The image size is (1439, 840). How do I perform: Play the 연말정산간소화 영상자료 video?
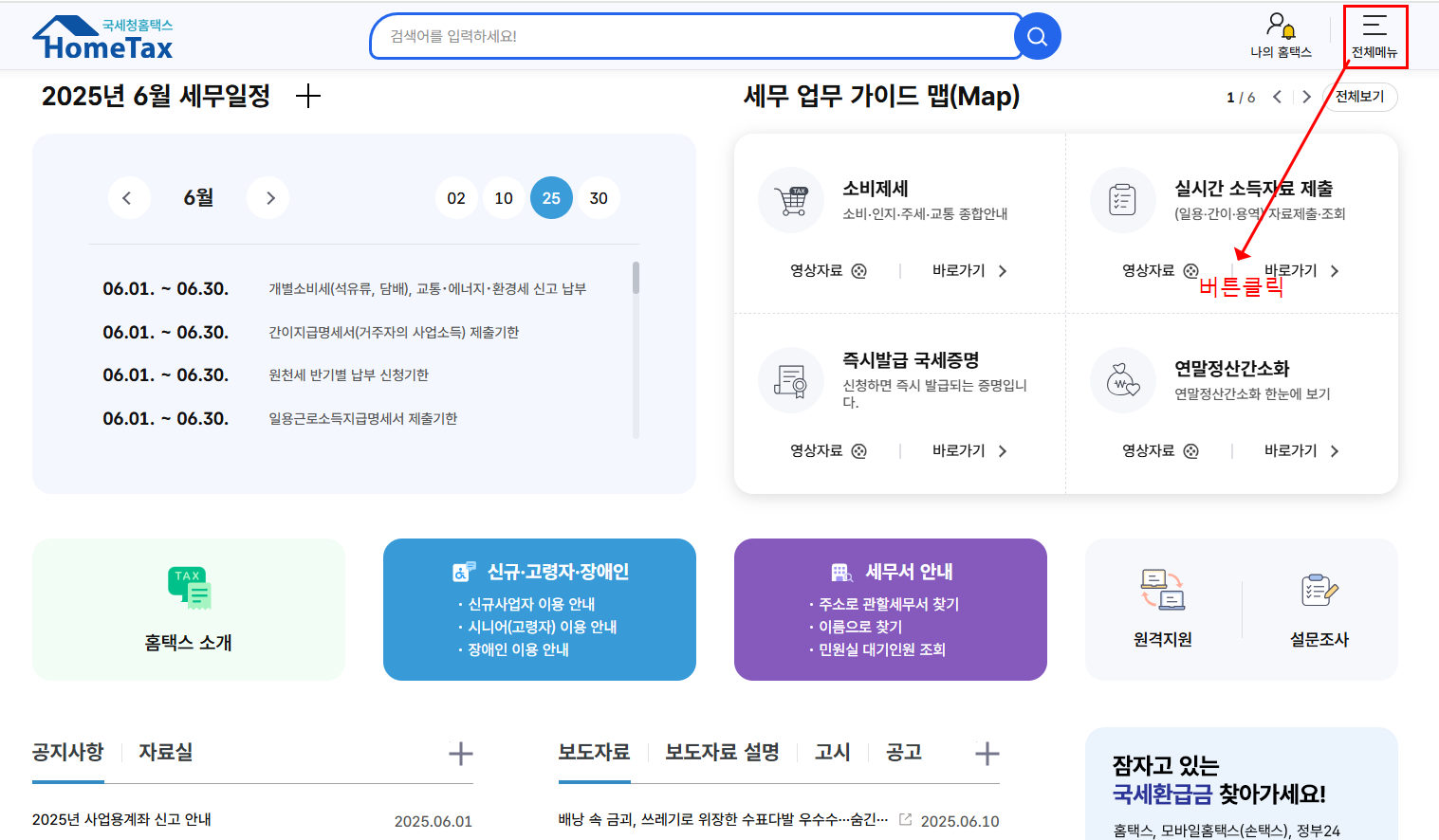pos(1191,450)
